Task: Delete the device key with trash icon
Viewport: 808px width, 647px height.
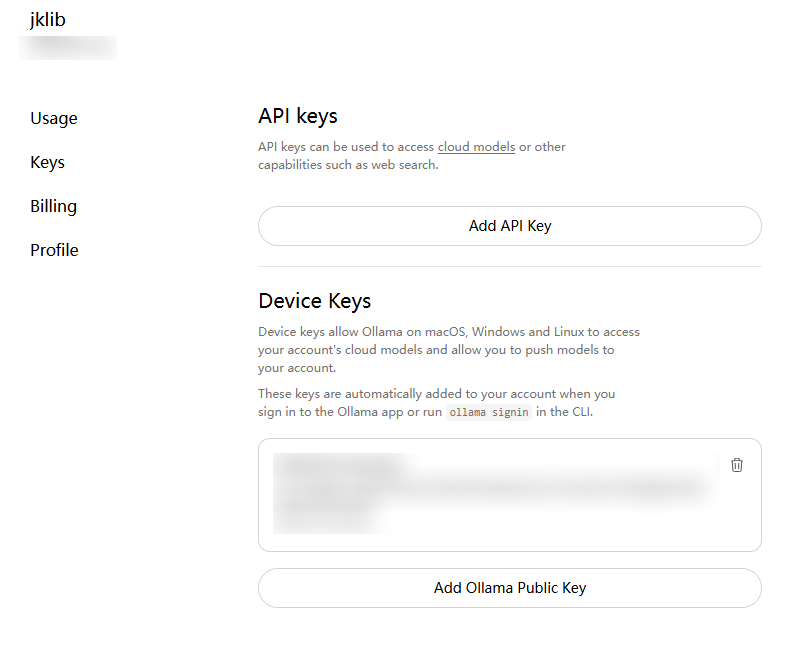Action: pyautogui.click(x=737, y=465)
